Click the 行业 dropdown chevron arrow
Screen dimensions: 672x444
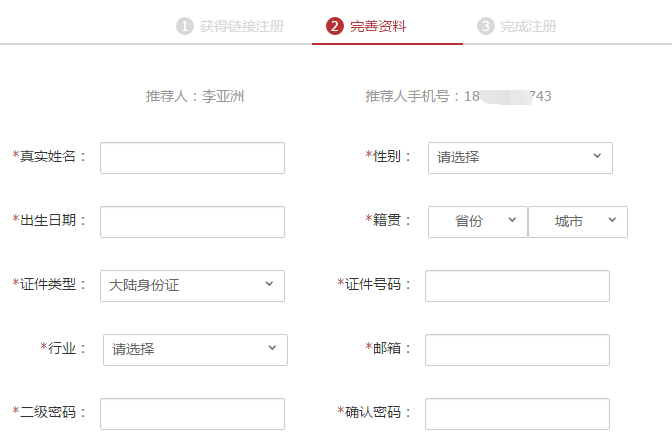coord(272,348)
